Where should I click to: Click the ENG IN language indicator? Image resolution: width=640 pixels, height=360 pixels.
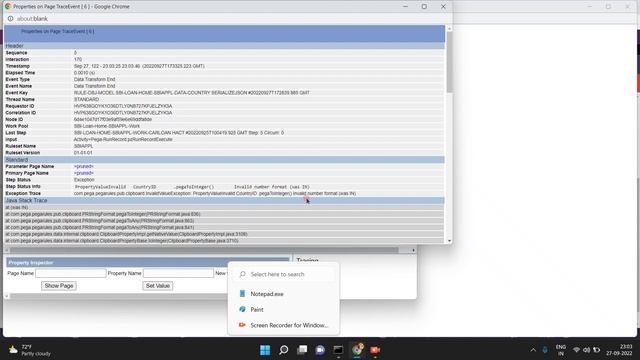(561, 350)
